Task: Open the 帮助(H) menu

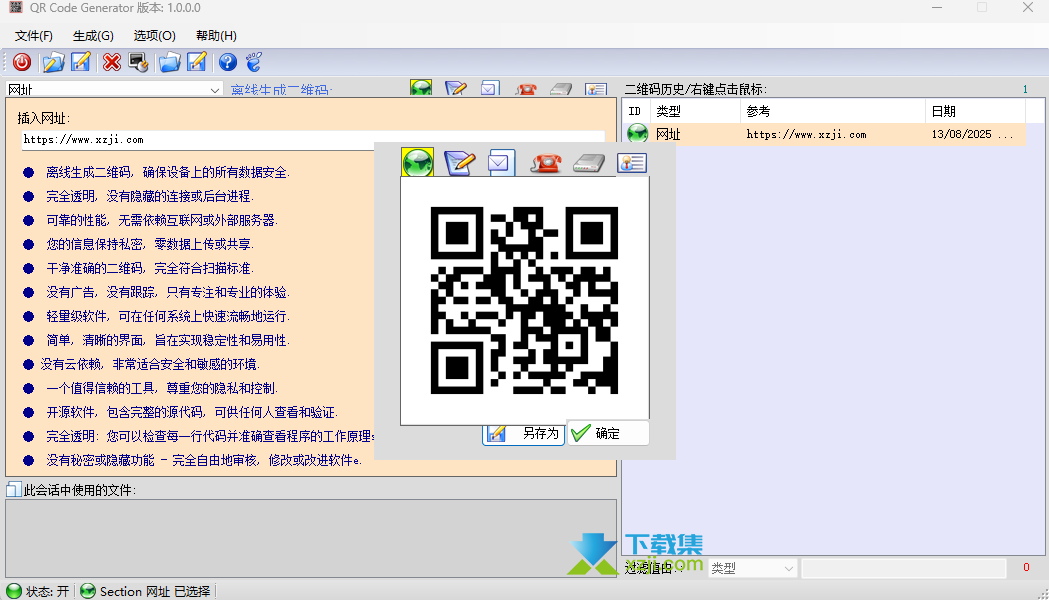Action: pyautogui.click(x=216, y=35)
